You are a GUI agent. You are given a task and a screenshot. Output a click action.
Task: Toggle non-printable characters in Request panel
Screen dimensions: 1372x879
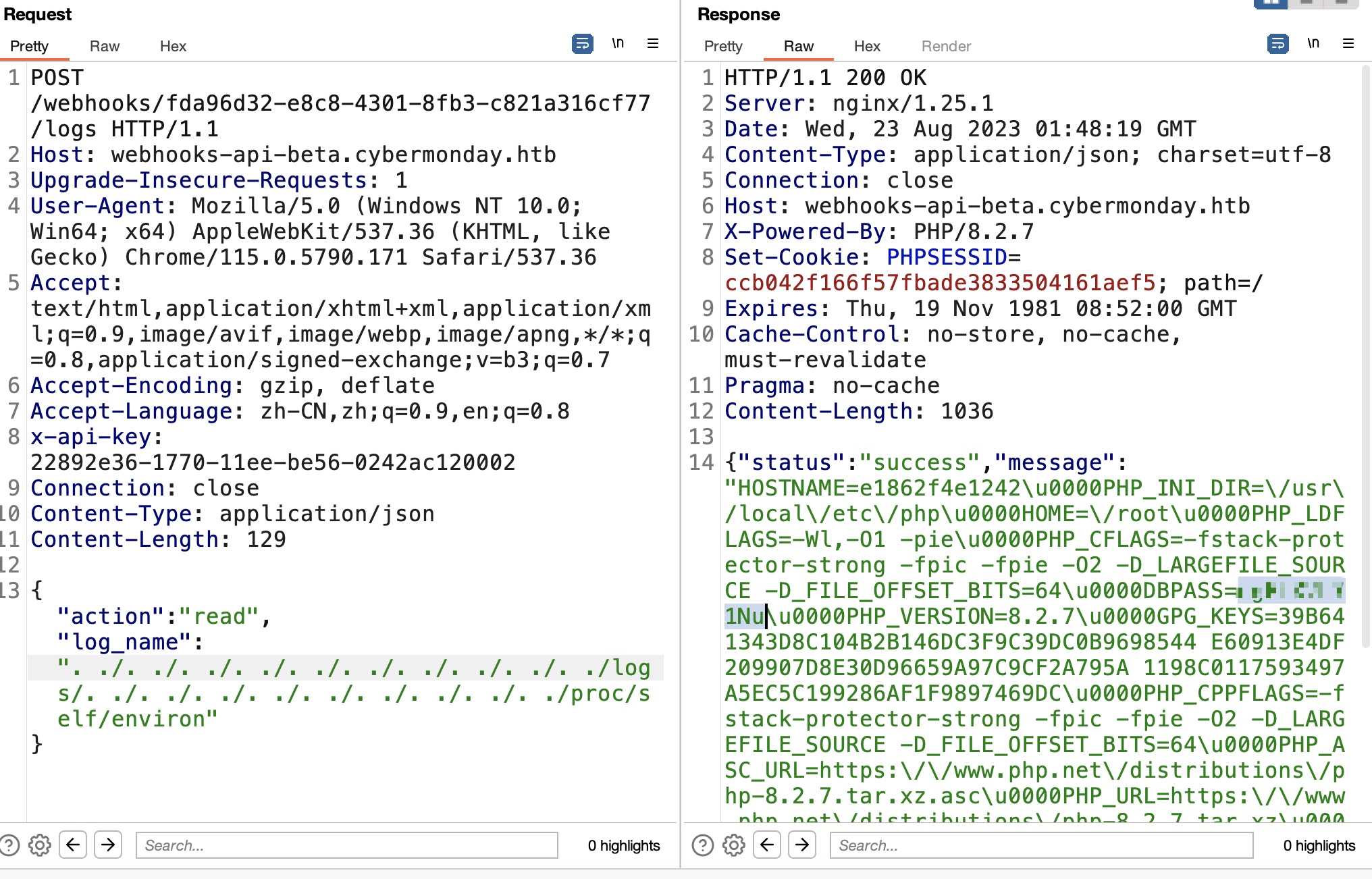click(x=618, y=44)
